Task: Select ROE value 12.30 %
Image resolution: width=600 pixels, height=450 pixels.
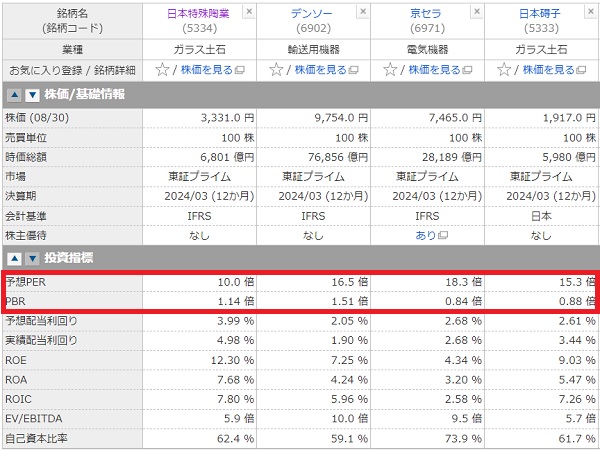Action: 232,360
